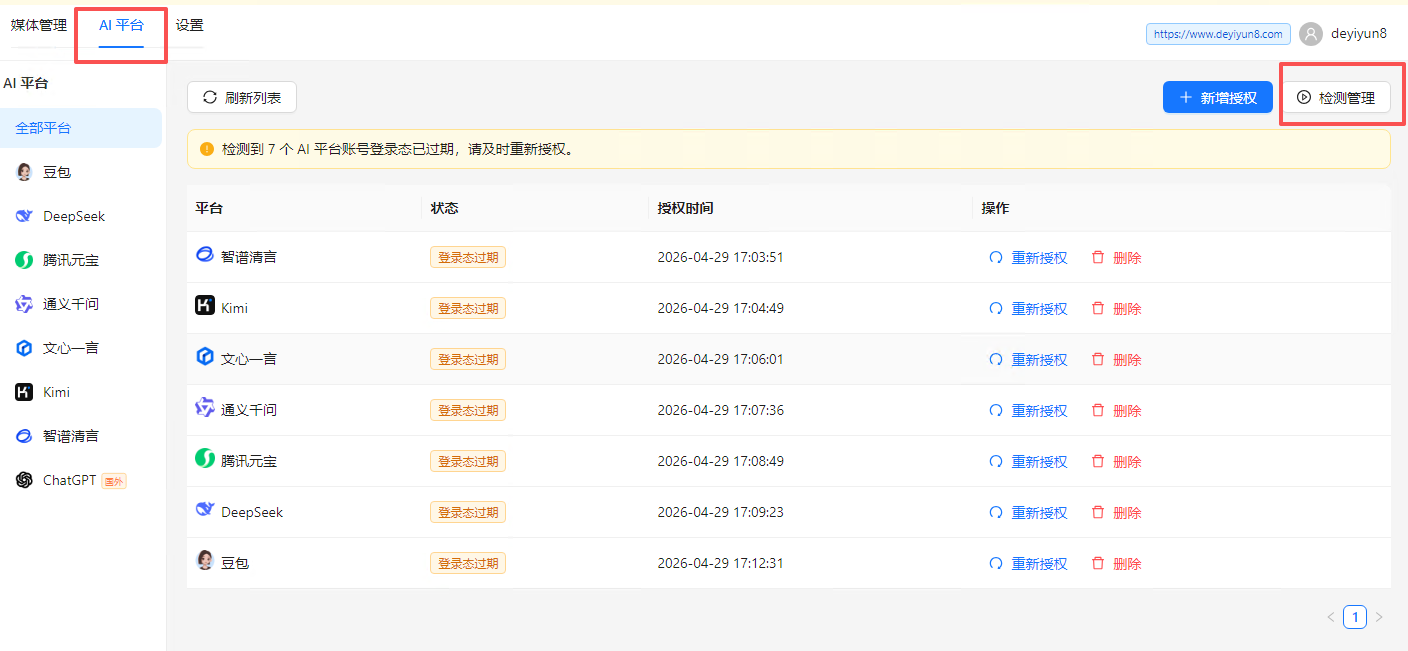Click the DeepSeek logo in table row
This screenshot has height=651, width=1408.
point(204,510)
